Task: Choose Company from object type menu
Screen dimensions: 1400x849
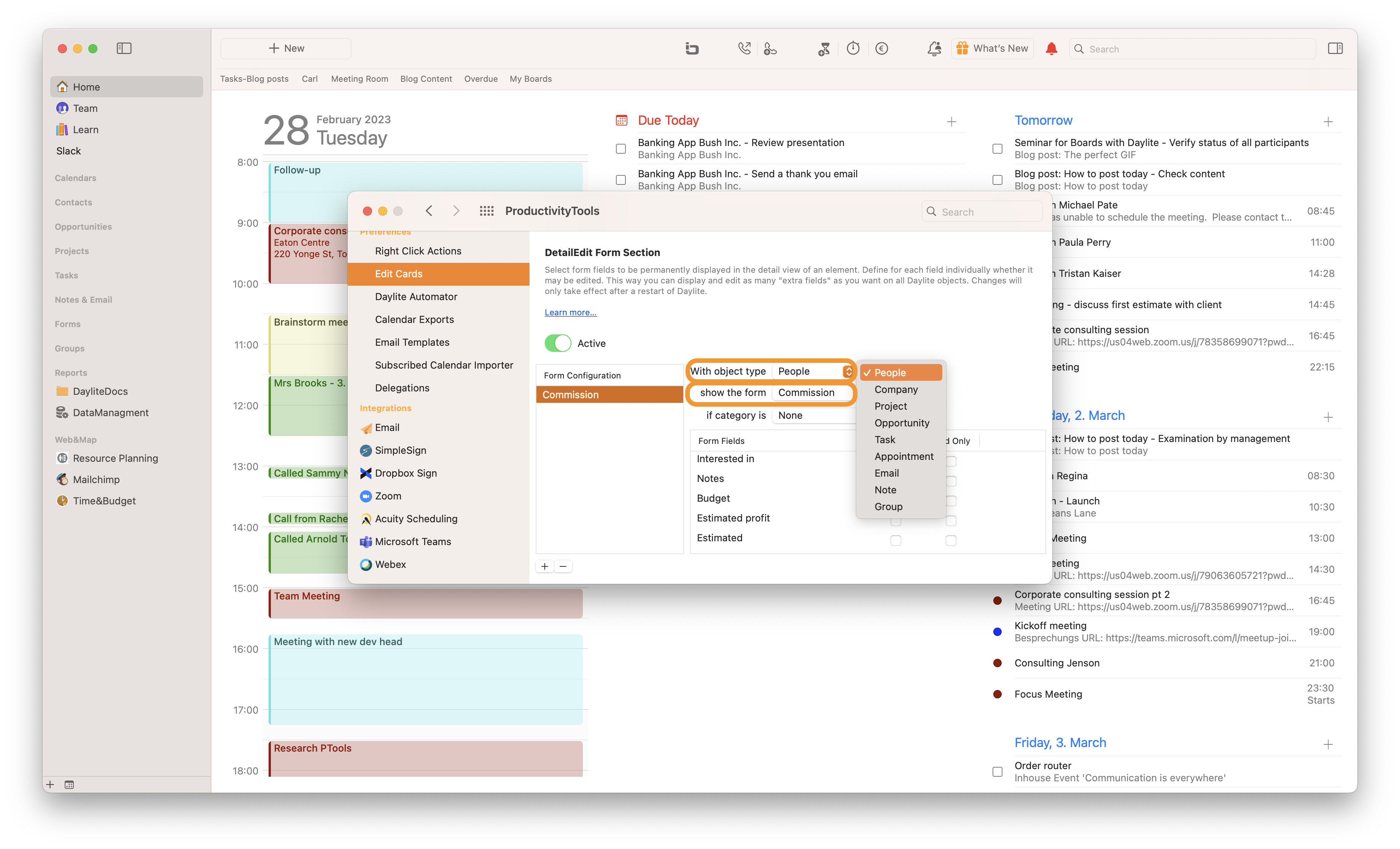Action: coord(900,389)
